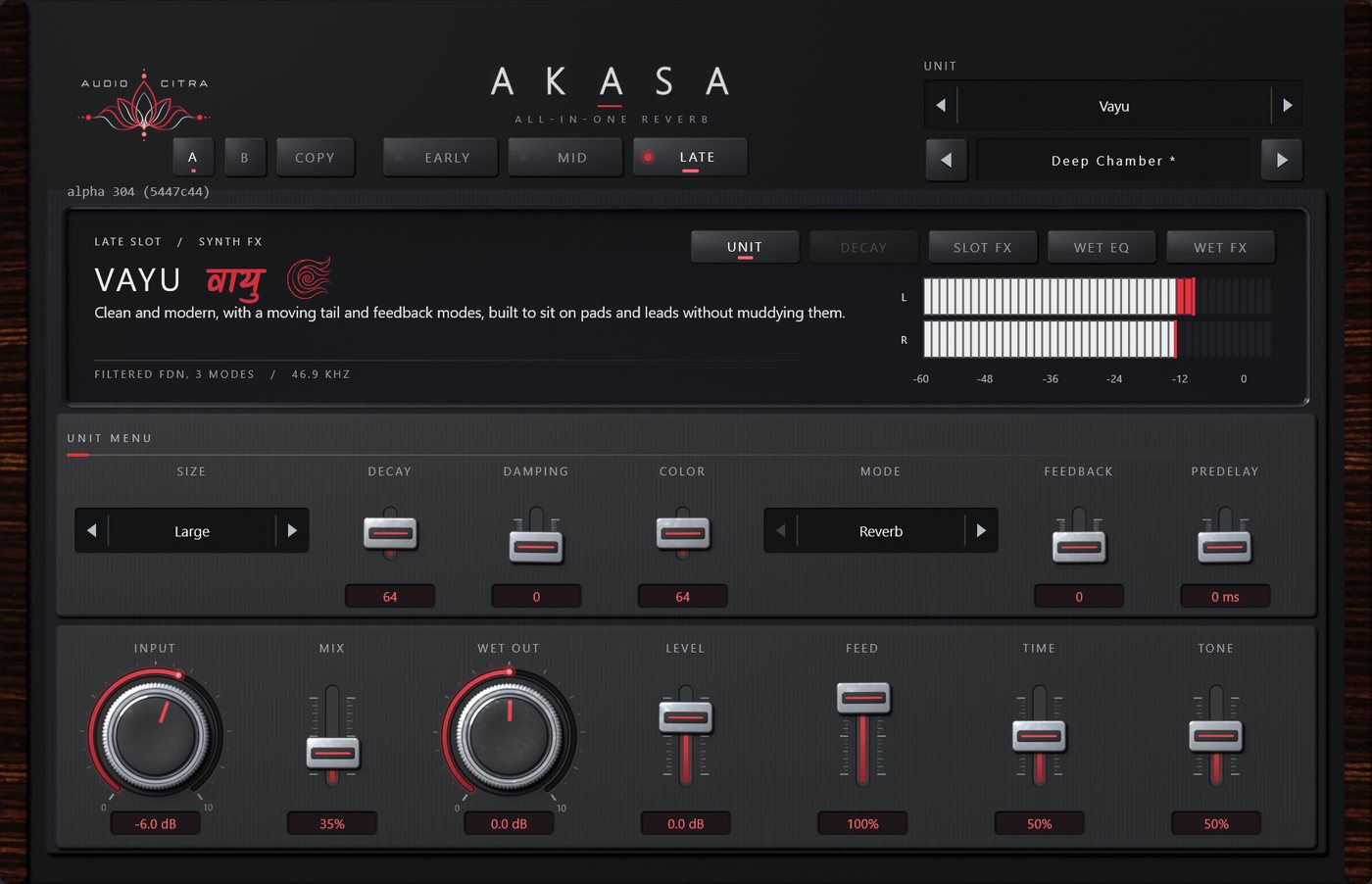This screenshot has height=884, width=1372.
Task: Click the COPY button
Action: (x=315, y=157)
